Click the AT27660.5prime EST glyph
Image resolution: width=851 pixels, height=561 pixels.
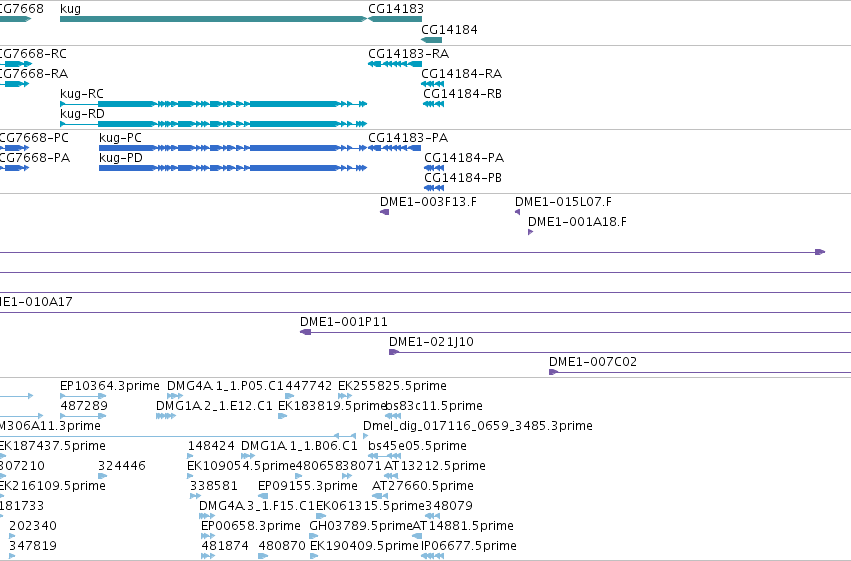pos(380,496)
